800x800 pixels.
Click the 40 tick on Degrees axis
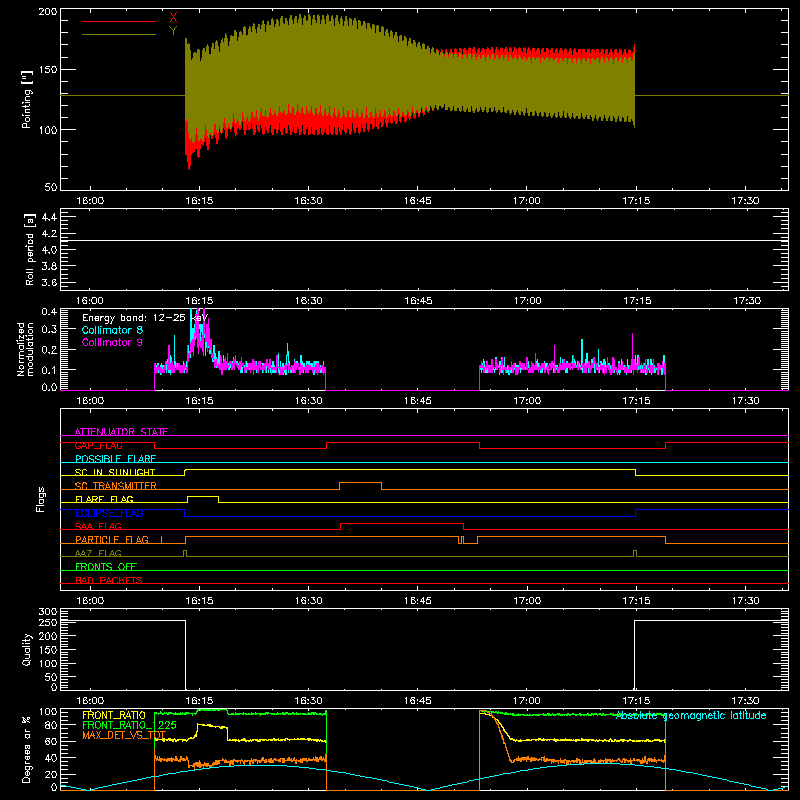tap(51, 758)
